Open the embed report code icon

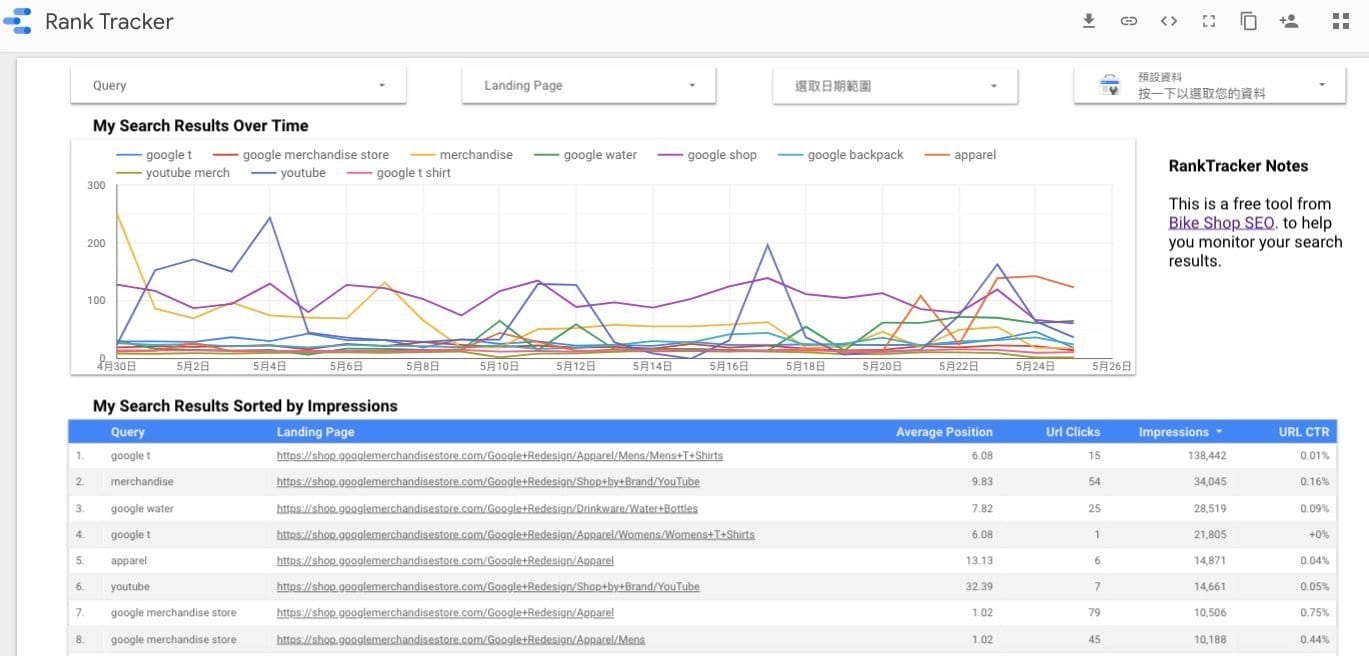pos(1168,21)
